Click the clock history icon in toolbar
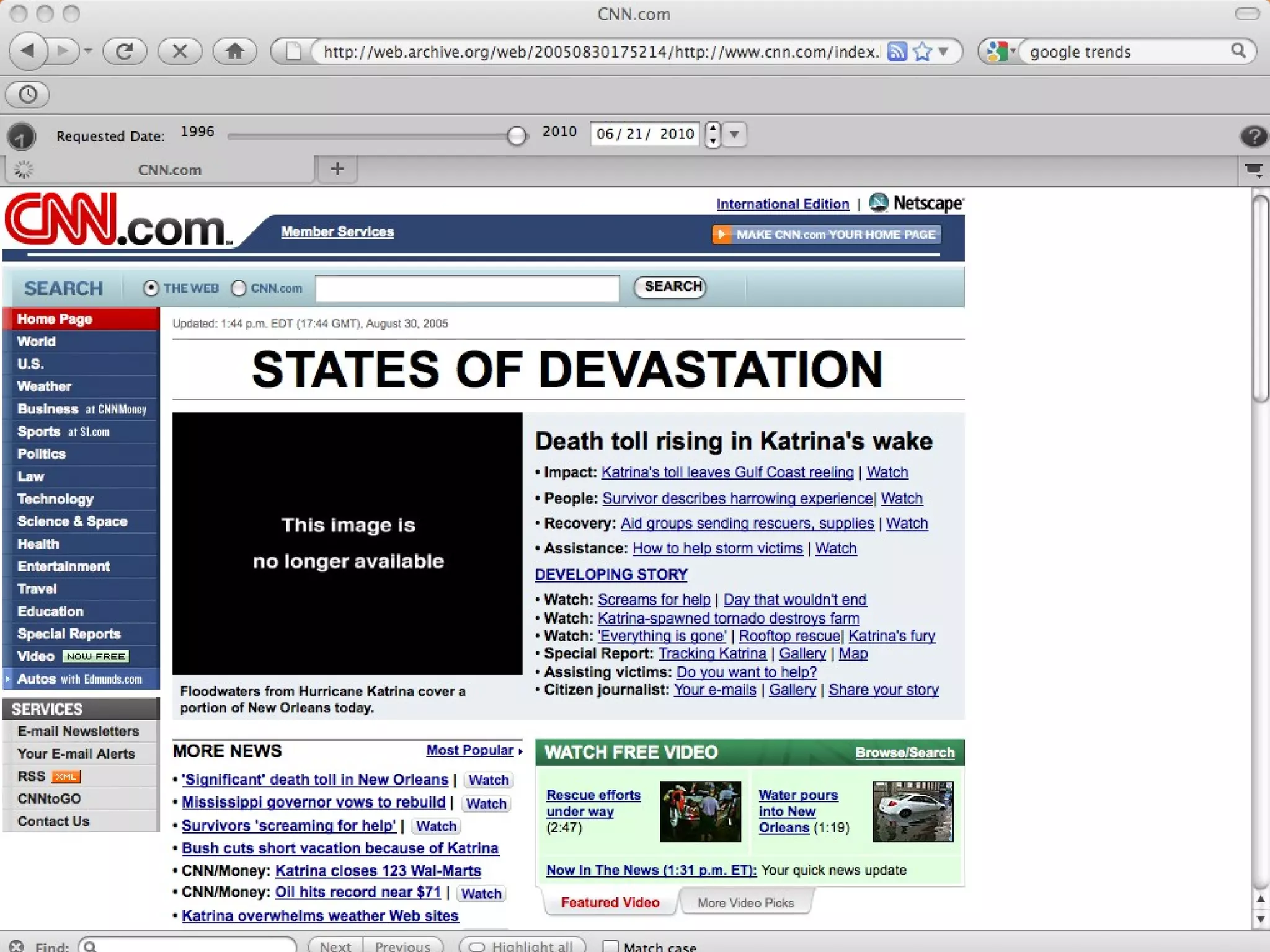This screenshot has width=1270, height=952. [28, 94]
